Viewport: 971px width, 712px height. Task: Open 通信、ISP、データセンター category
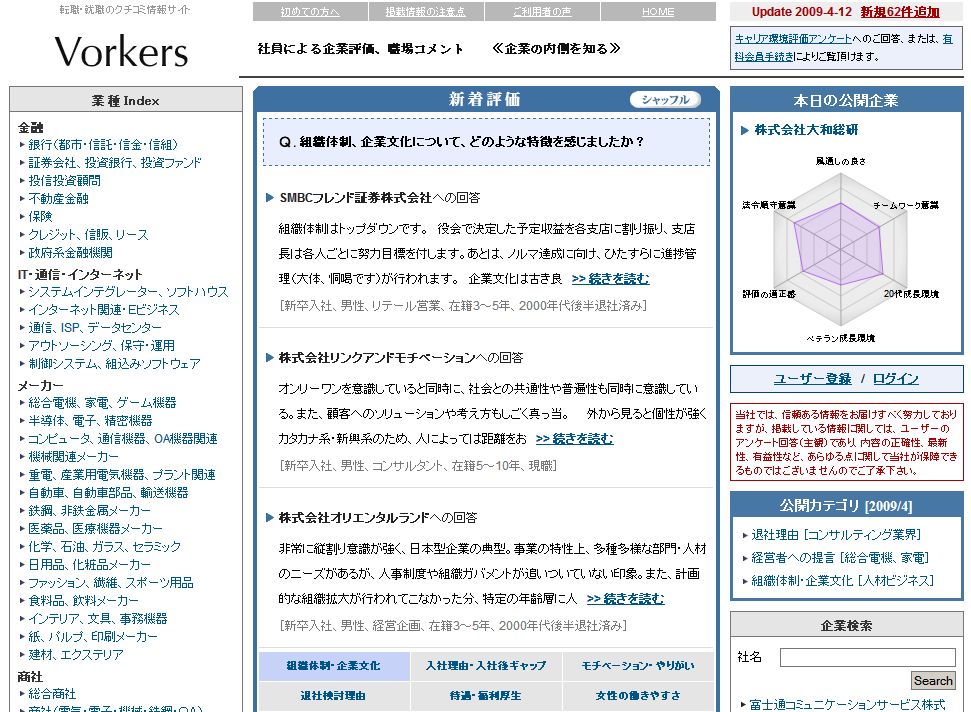tap(95, 328)
